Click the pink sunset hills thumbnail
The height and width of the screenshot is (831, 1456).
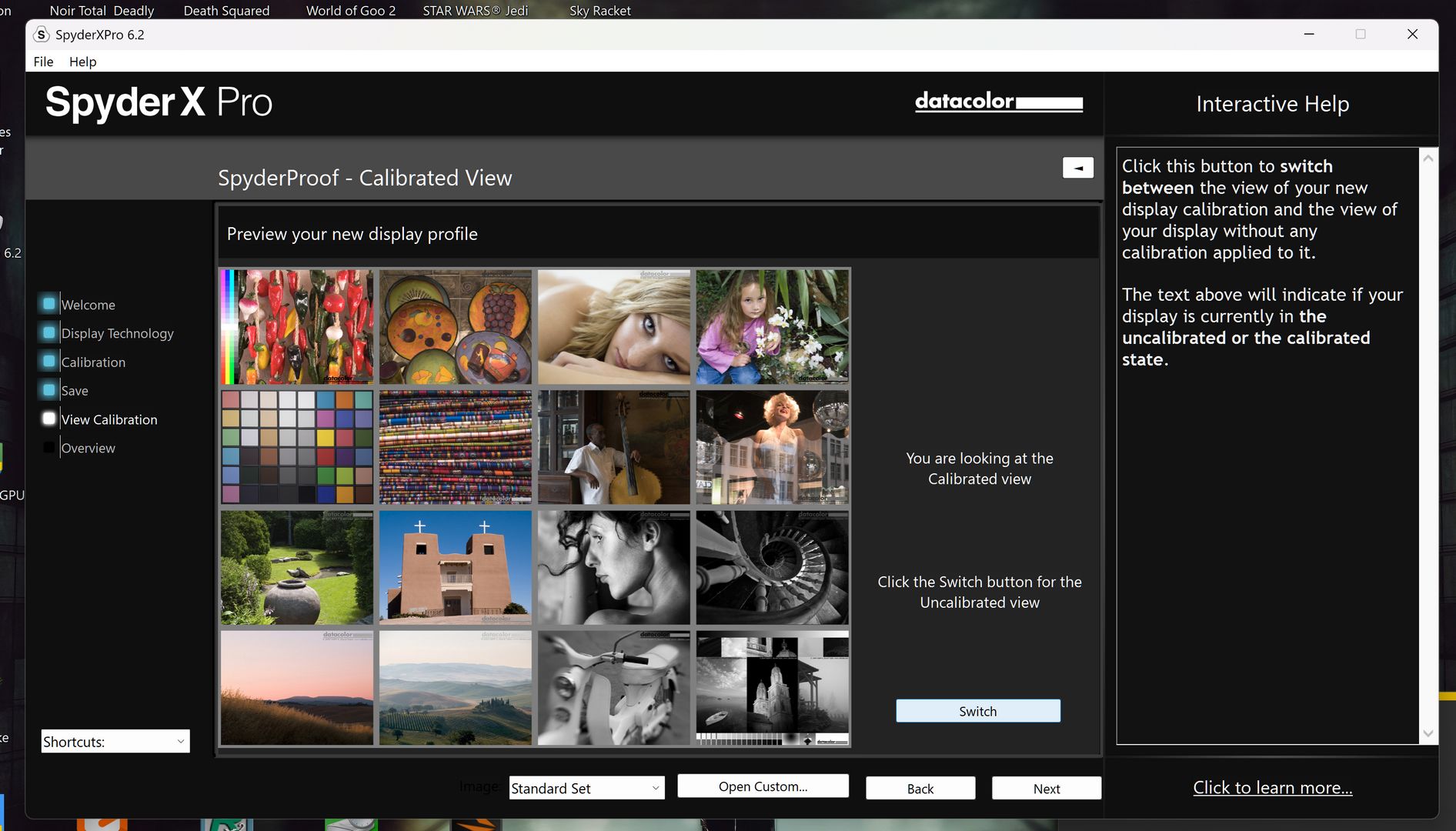pyautogui.click(x=297, y=688)
